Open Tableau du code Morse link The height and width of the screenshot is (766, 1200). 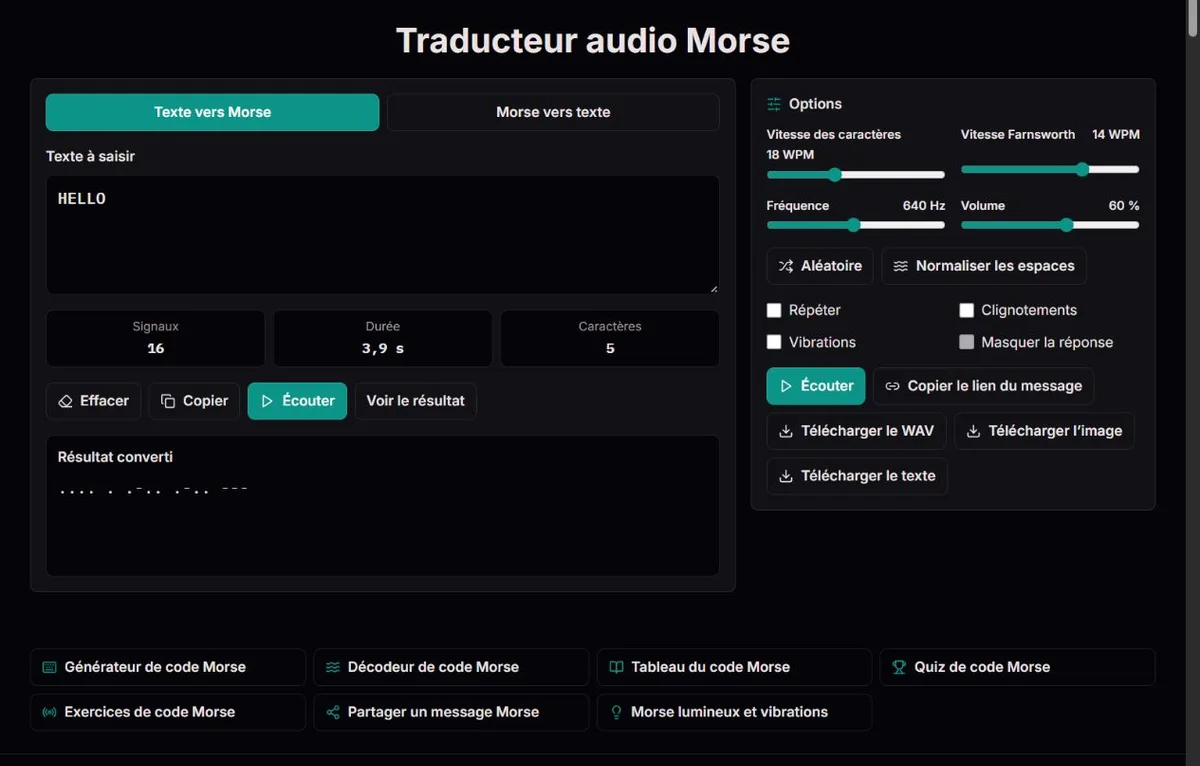(734, 667)
